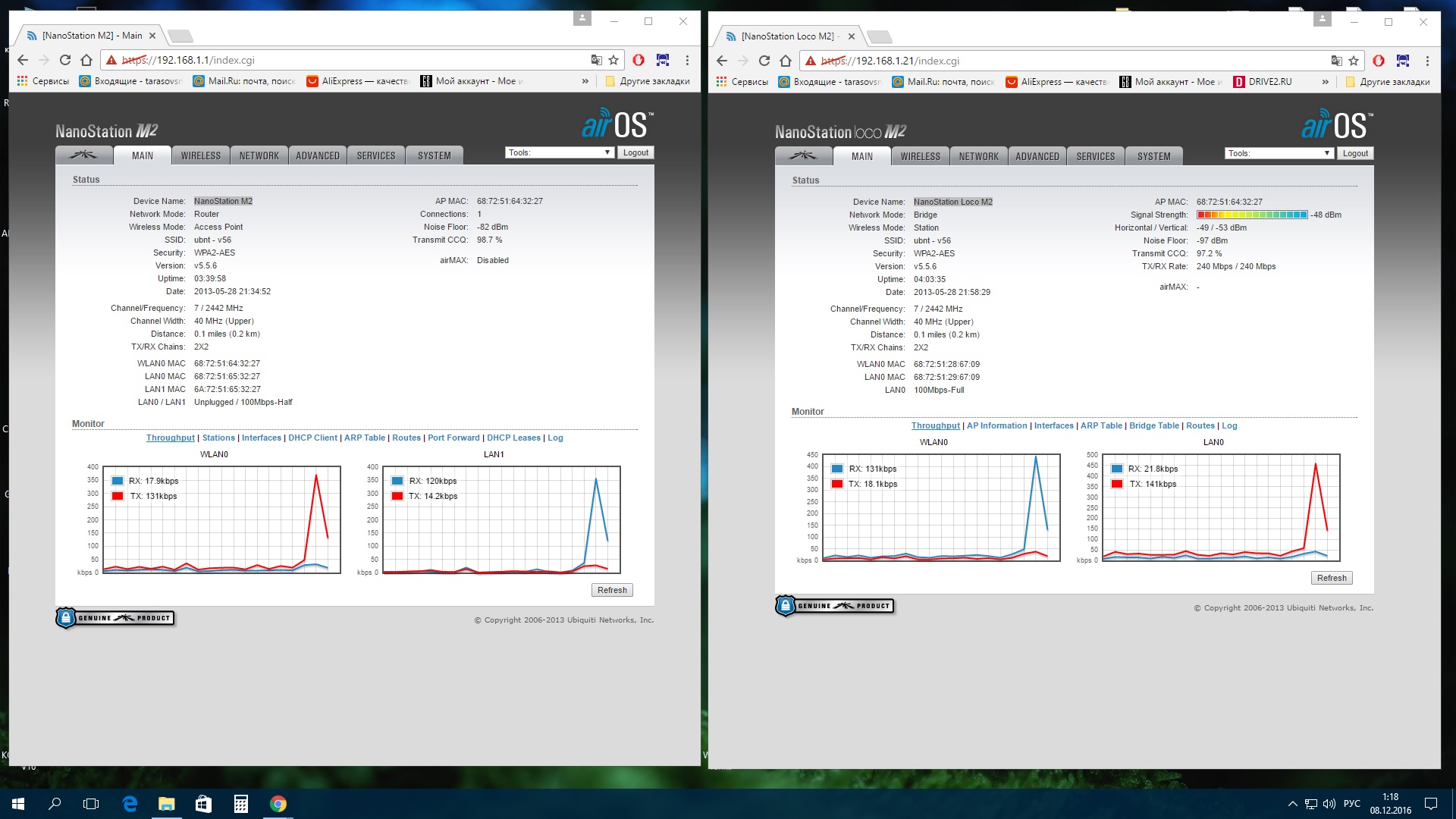Expand bookmarks overflow chevron in right window
The width and height of the screenshot is (1456, 819).
[1325, 82]
